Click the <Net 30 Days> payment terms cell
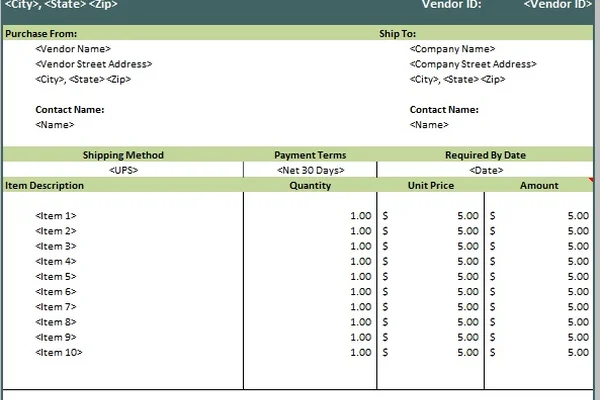 (x=310, y=170)
